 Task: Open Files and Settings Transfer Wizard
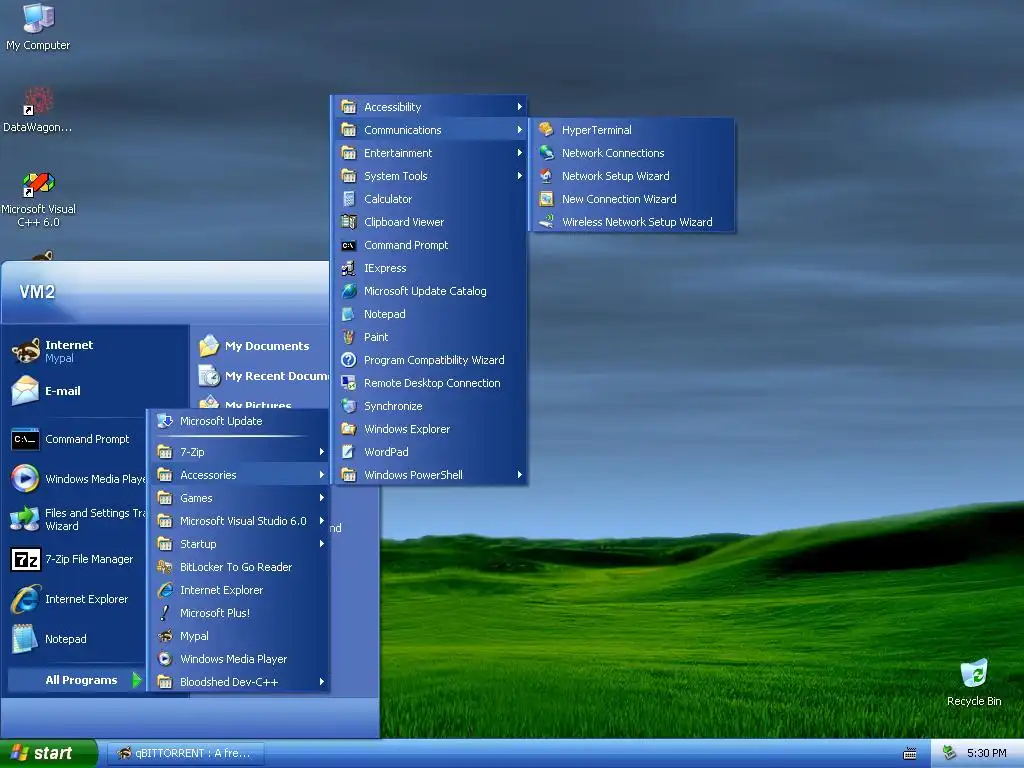[76, 519]
